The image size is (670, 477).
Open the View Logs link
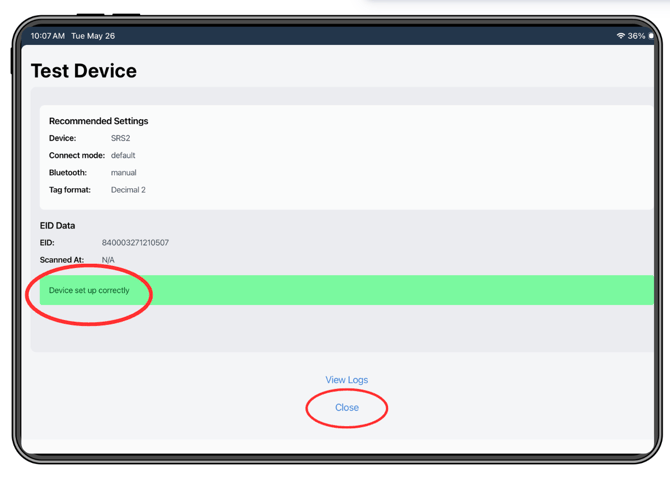(x=347, y=380)
